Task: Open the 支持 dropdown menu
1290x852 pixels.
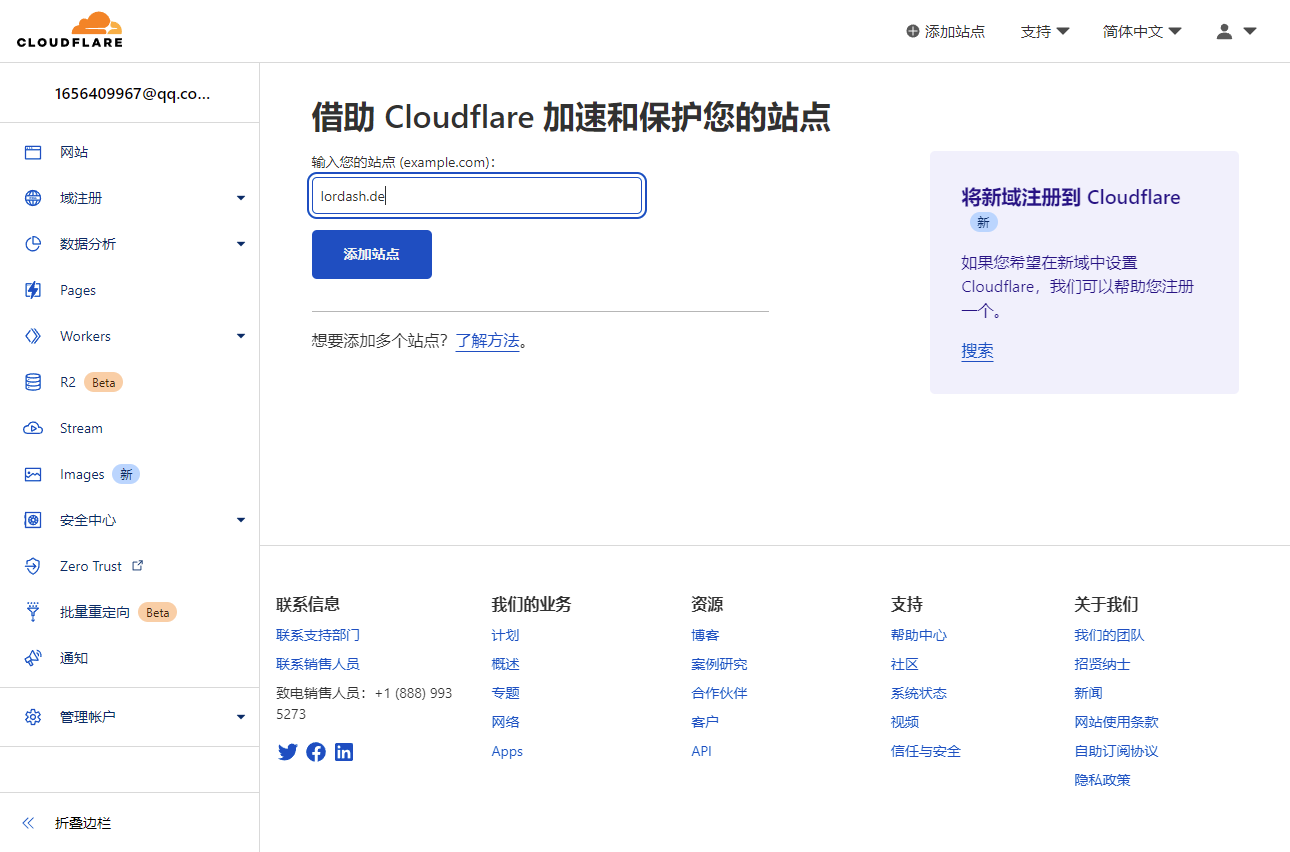Action: [1045, 31]
